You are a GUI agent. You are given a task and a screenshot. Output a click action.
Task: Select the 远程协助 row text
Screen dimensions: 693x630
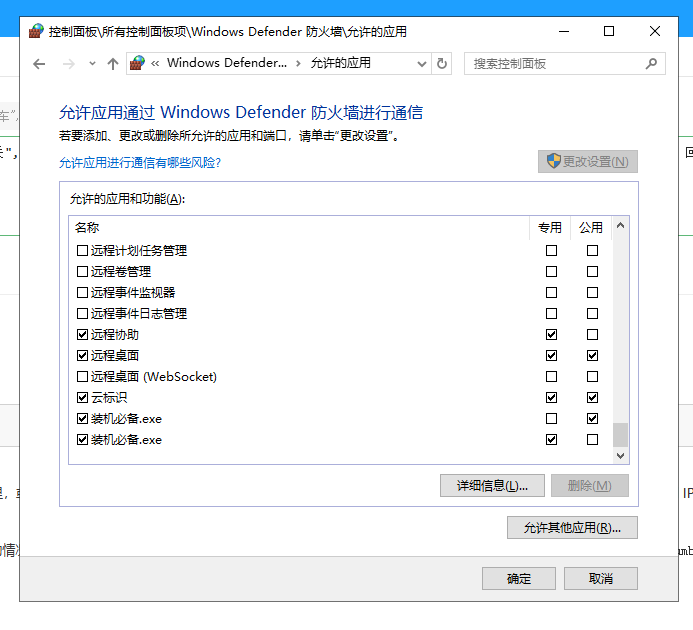tap(115, 335)
